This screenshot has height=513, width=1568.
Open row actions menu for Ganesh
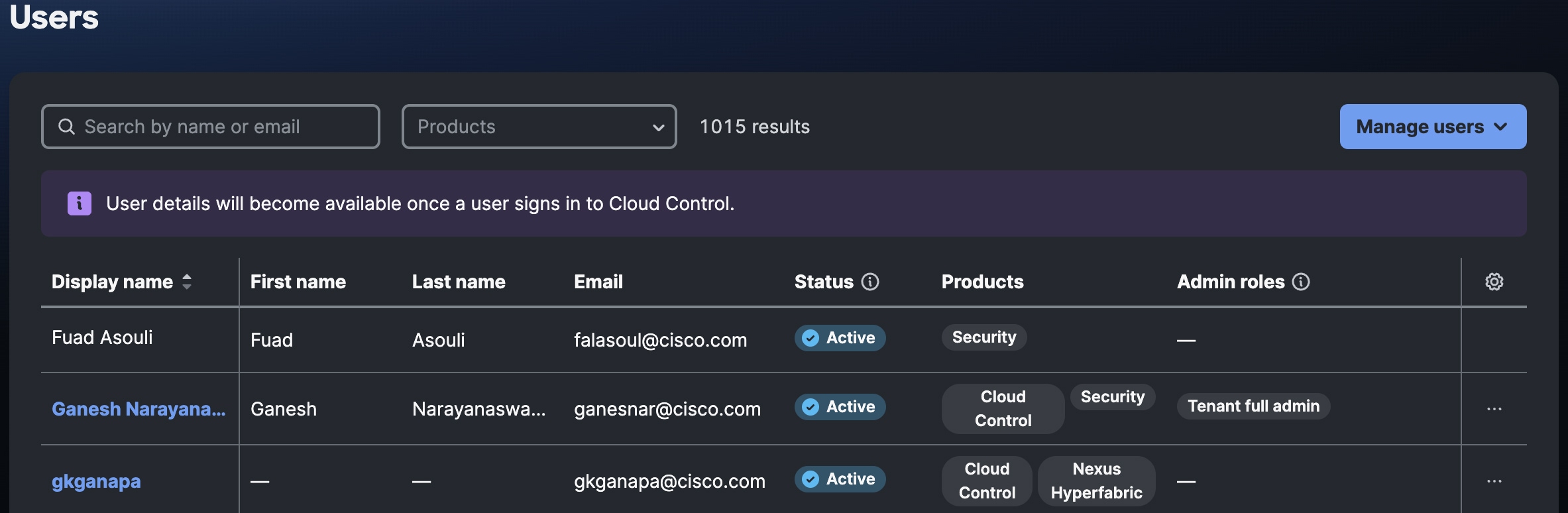(1494, 409)
